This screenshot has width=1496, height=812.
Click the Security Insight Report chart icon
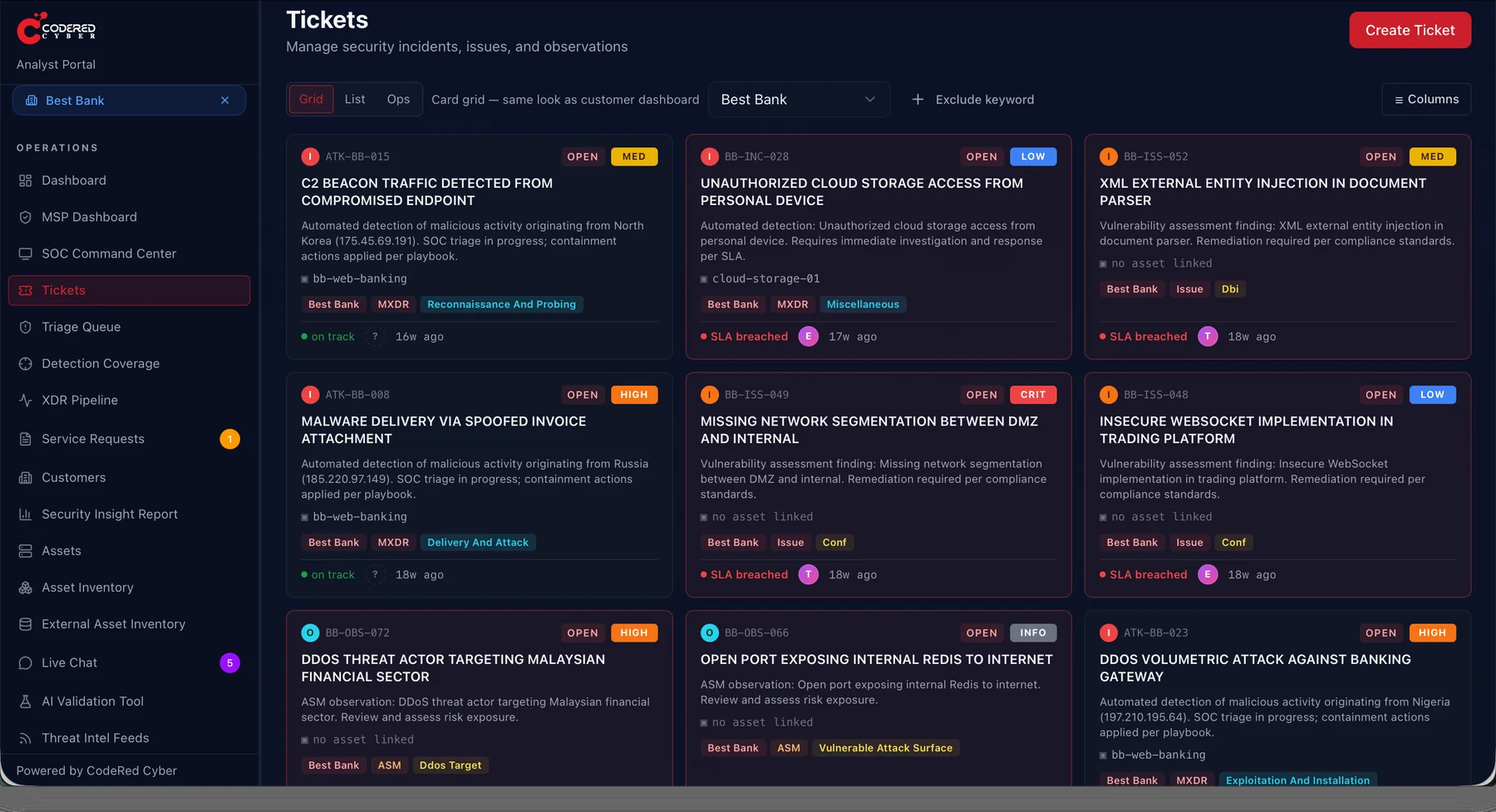tap(26, 514)
